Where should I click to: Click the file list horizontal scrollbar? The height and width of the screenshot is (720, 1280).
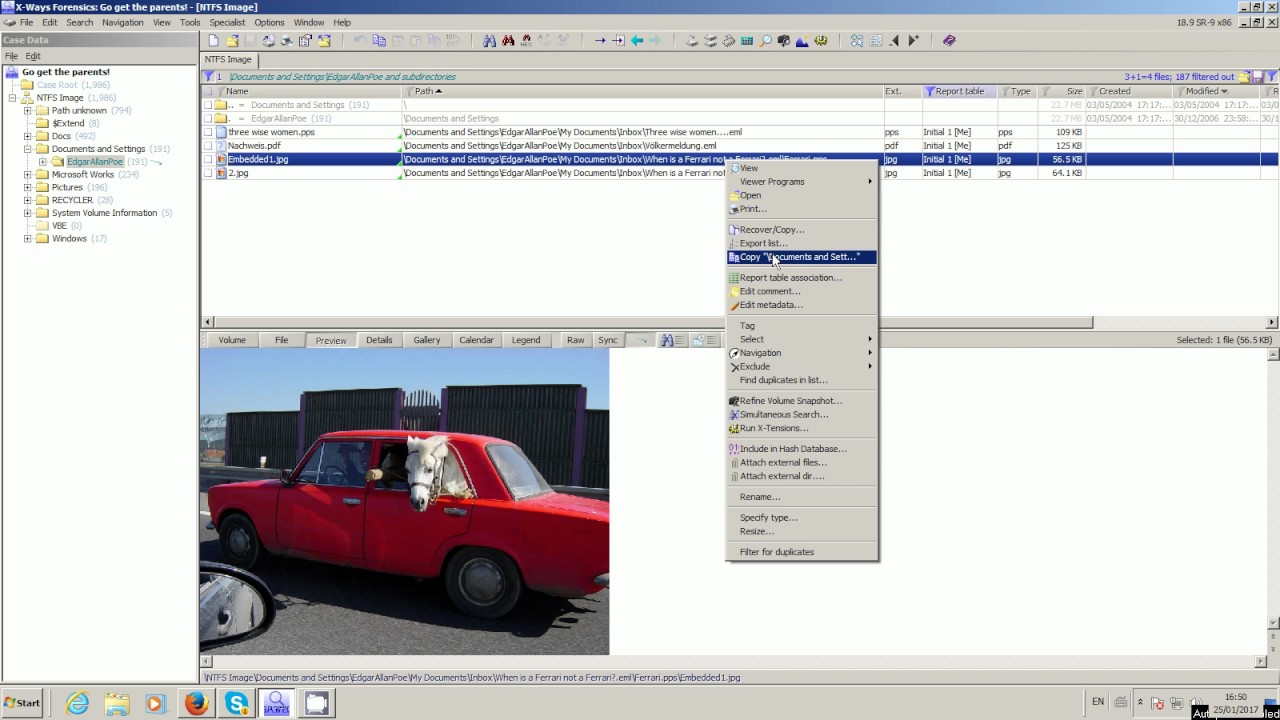coord(653,322)
